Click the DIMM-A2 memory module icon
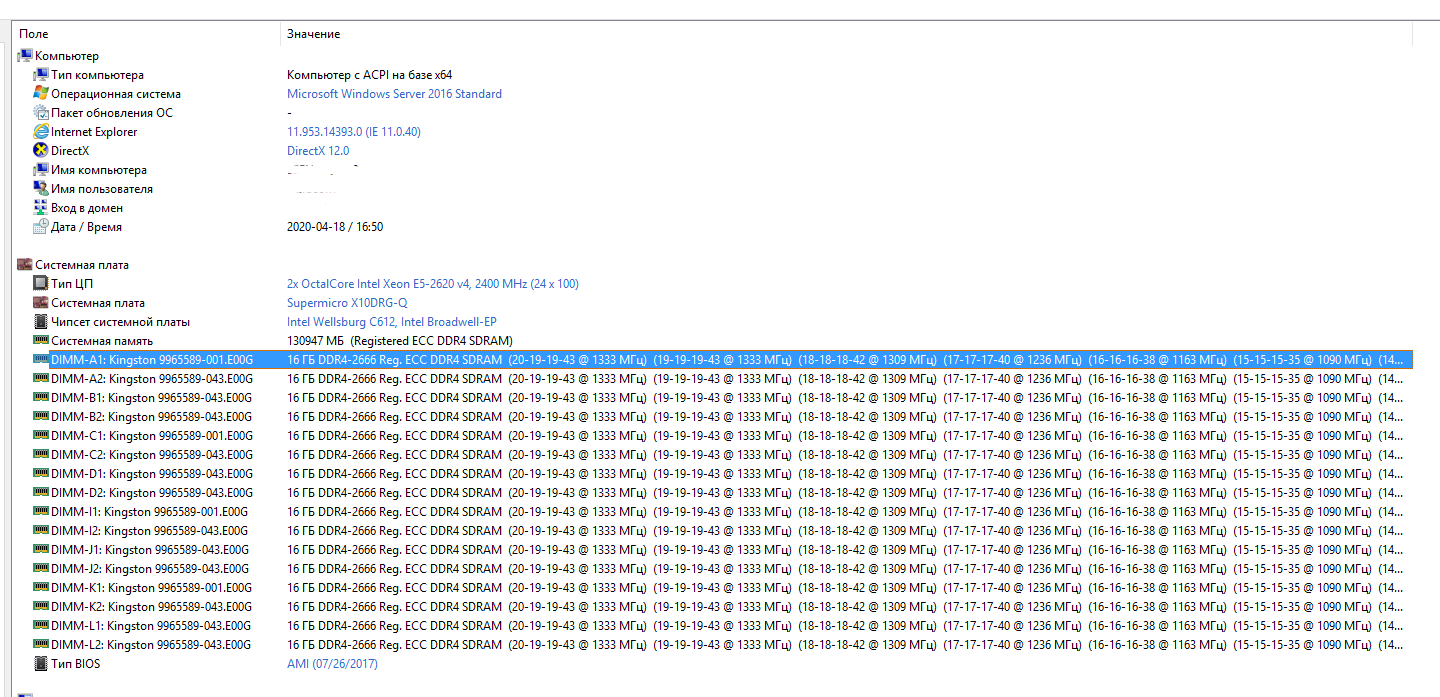 click(x=41, y=379)
